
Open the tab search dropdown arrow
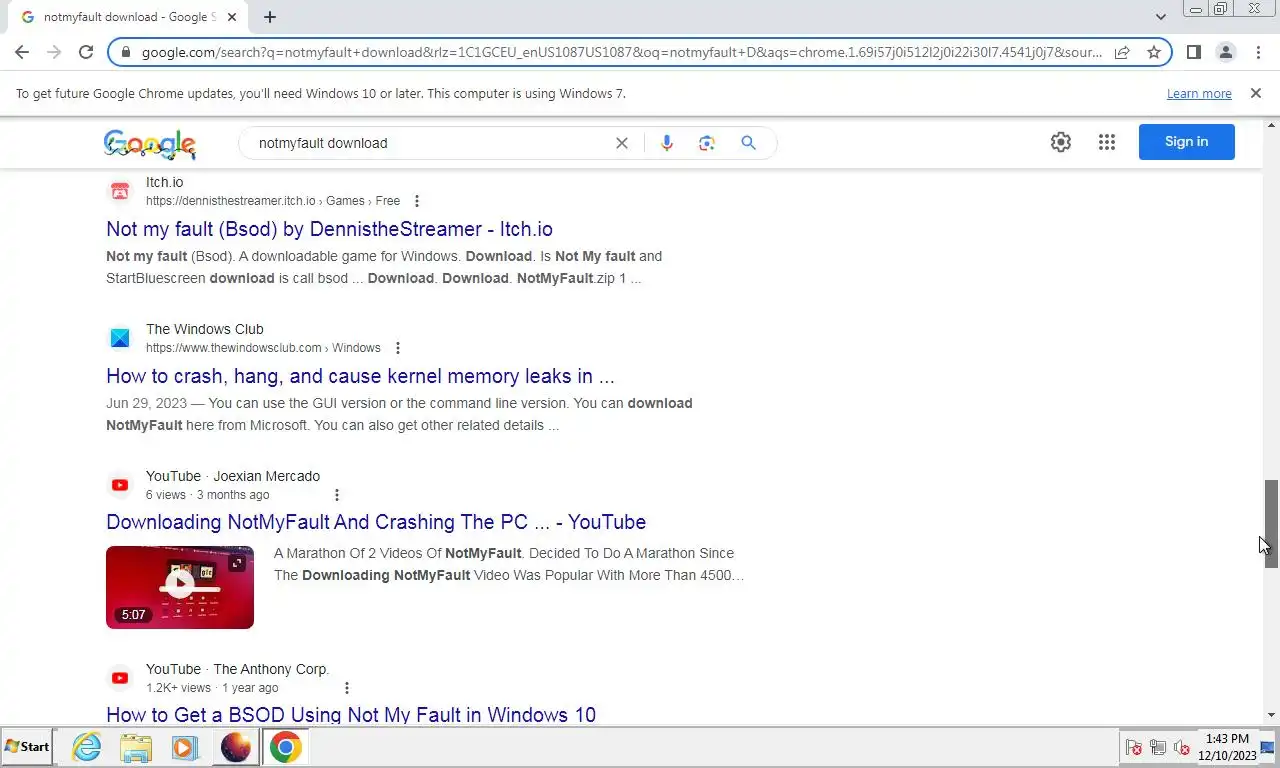coord(1160,16)
